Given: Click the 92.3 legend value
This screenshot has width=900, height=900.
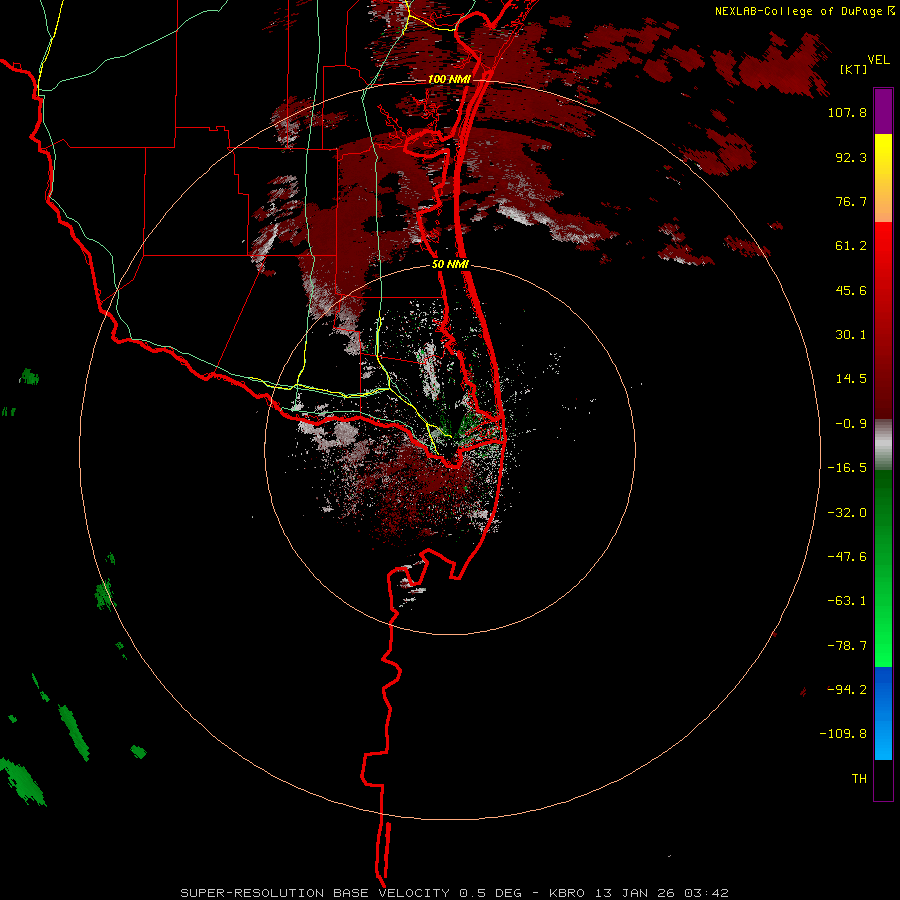Looking at the screenshot, I should click(851, 157).
